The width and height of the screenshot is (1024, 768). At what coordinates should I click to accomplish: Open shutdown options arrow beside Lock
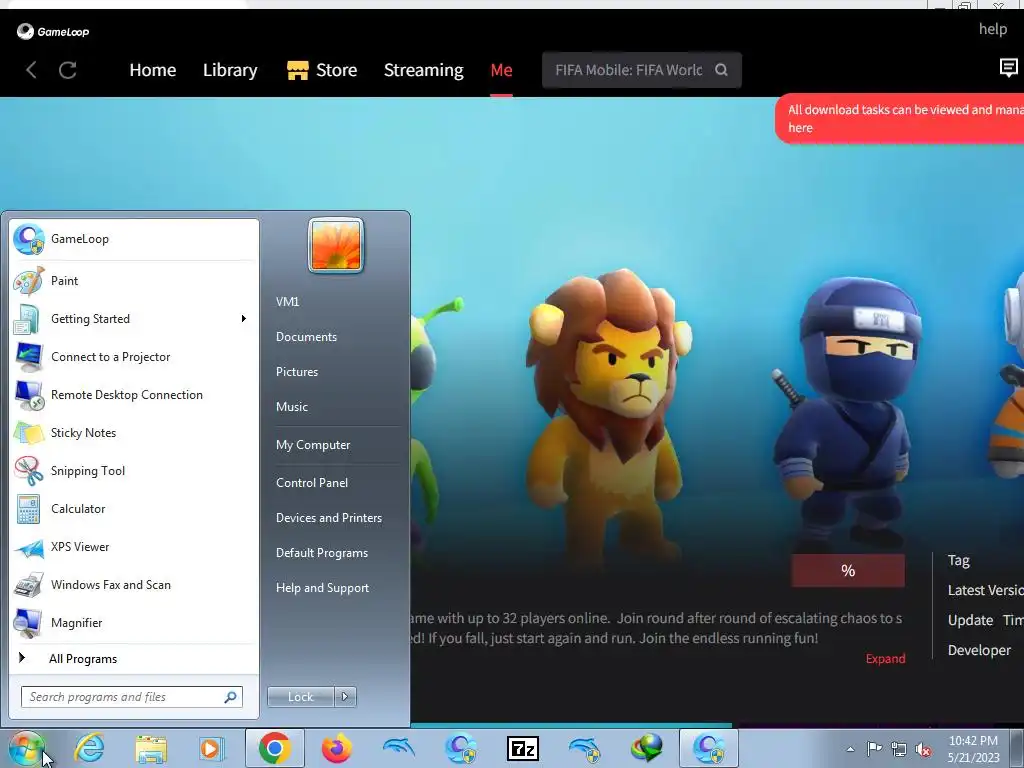coord(345,697)
